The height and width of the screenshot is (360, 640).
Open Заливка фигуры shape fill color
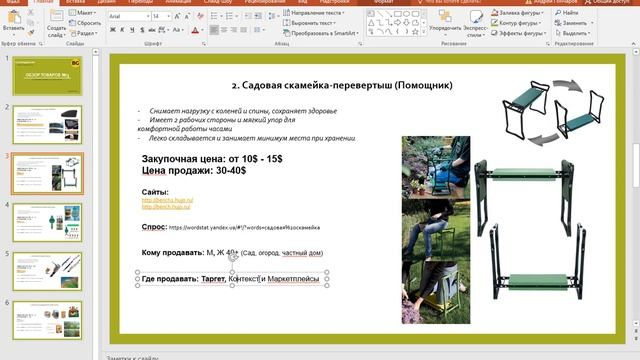click(517, 13)
